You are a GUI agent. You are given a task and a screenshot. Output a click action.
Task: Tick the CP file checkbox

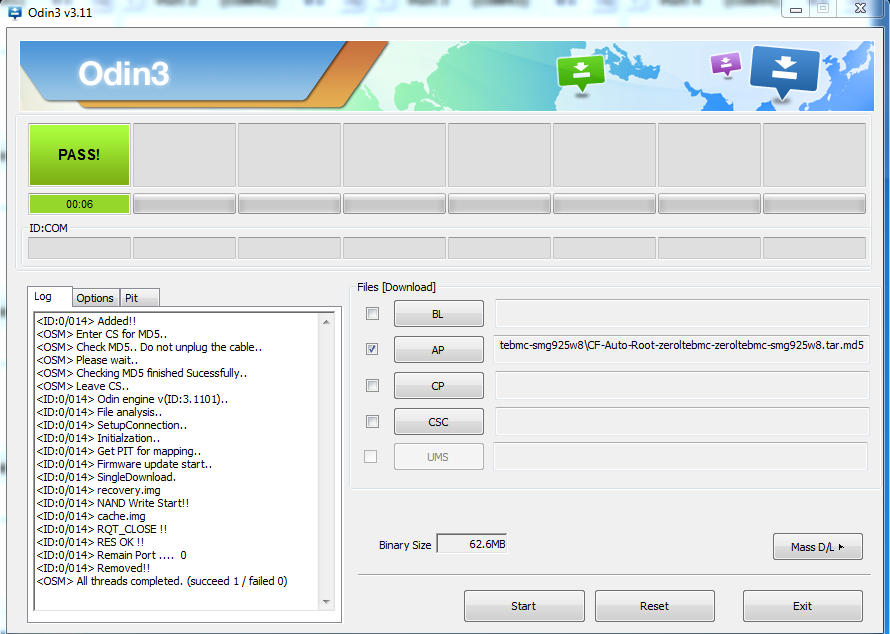(372, 386)
